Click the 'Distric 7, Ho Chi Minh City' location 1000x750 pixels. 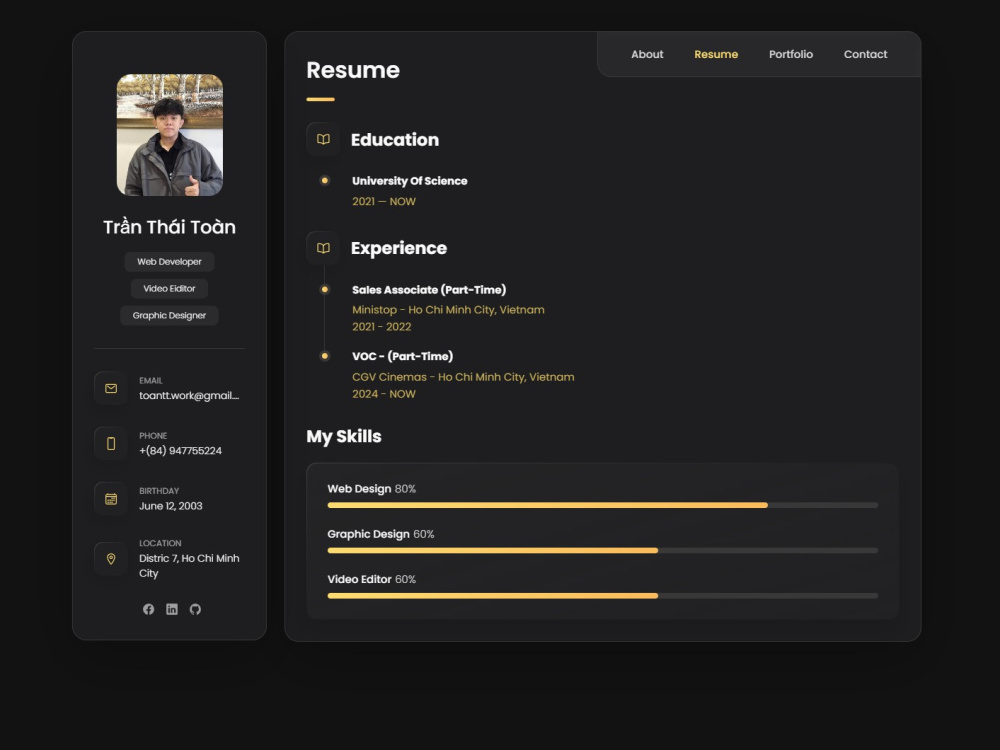click(189, 566)
